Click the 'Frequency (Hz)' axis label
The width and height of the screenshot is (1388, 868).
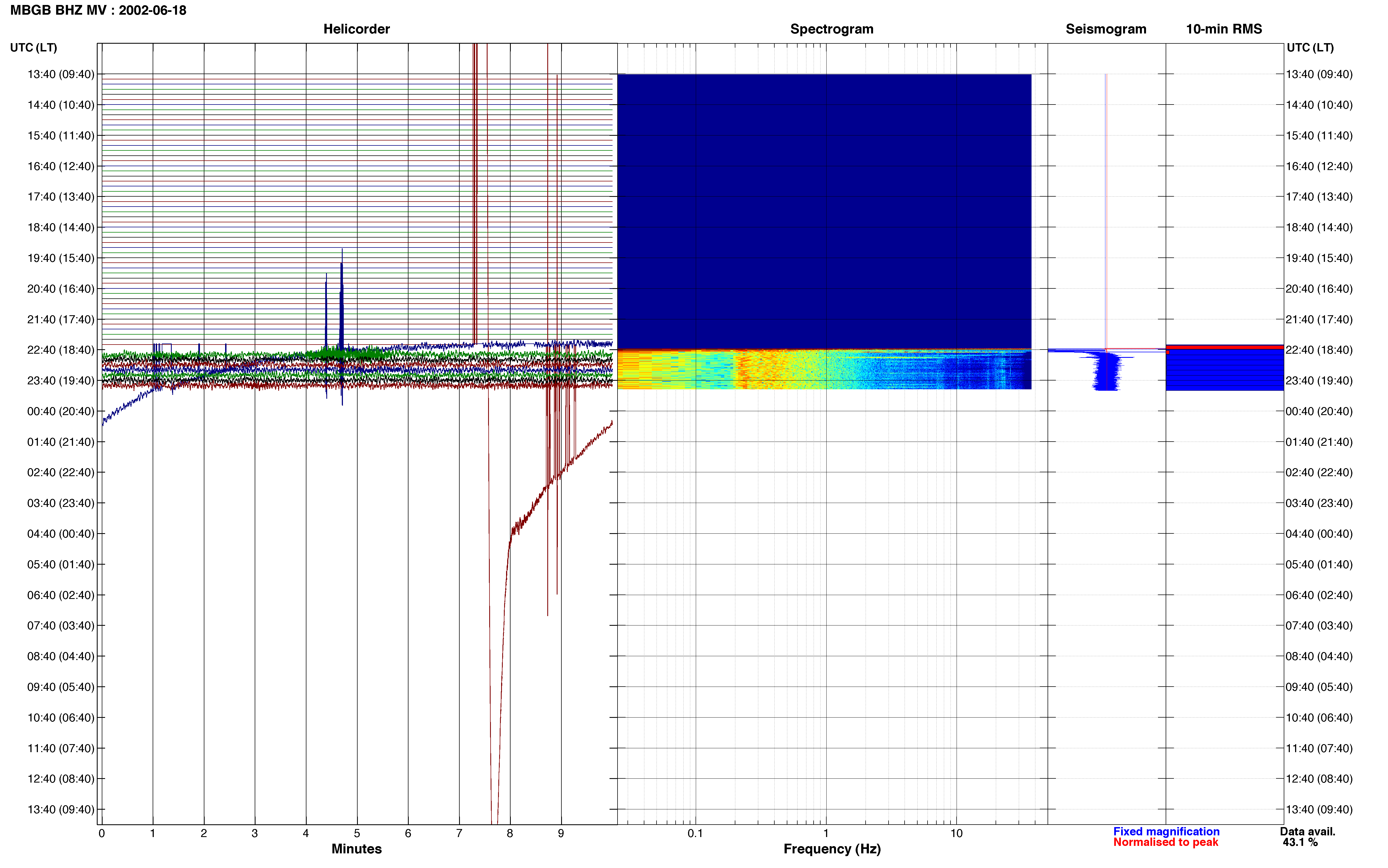832,849
